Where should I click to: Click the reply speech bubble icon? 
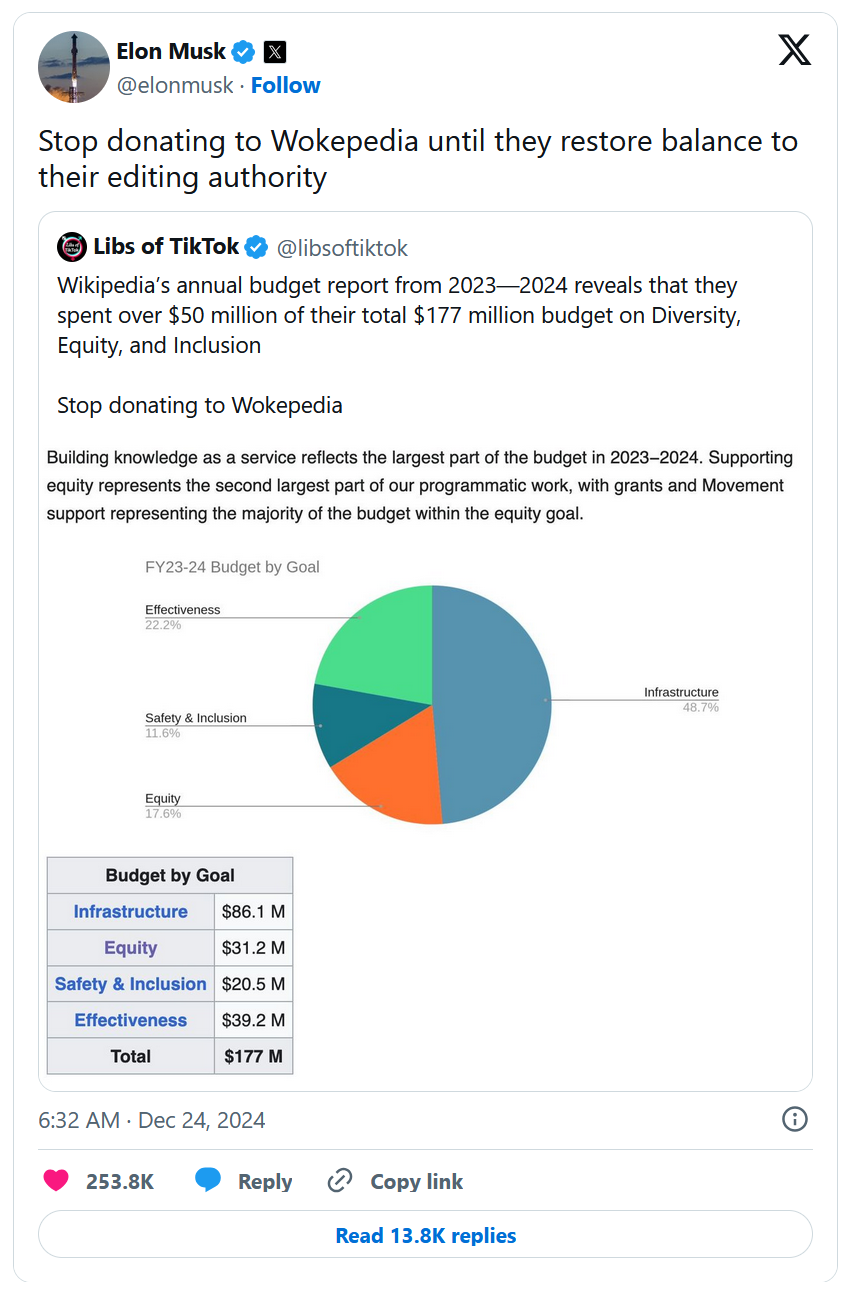(x=208, y=1180)
